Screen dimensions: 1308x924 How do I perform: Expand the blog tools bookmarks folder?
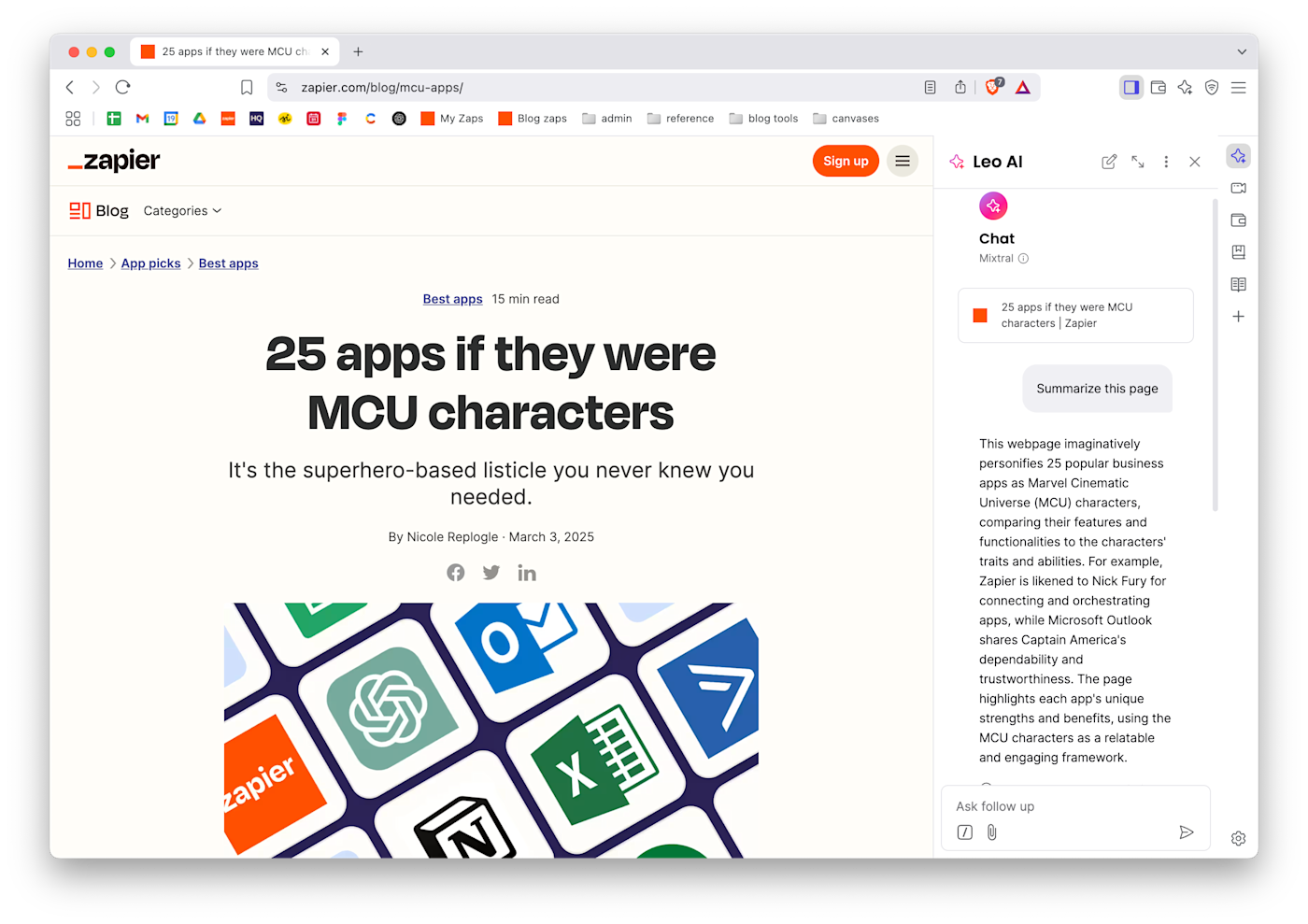click(763, 119)
